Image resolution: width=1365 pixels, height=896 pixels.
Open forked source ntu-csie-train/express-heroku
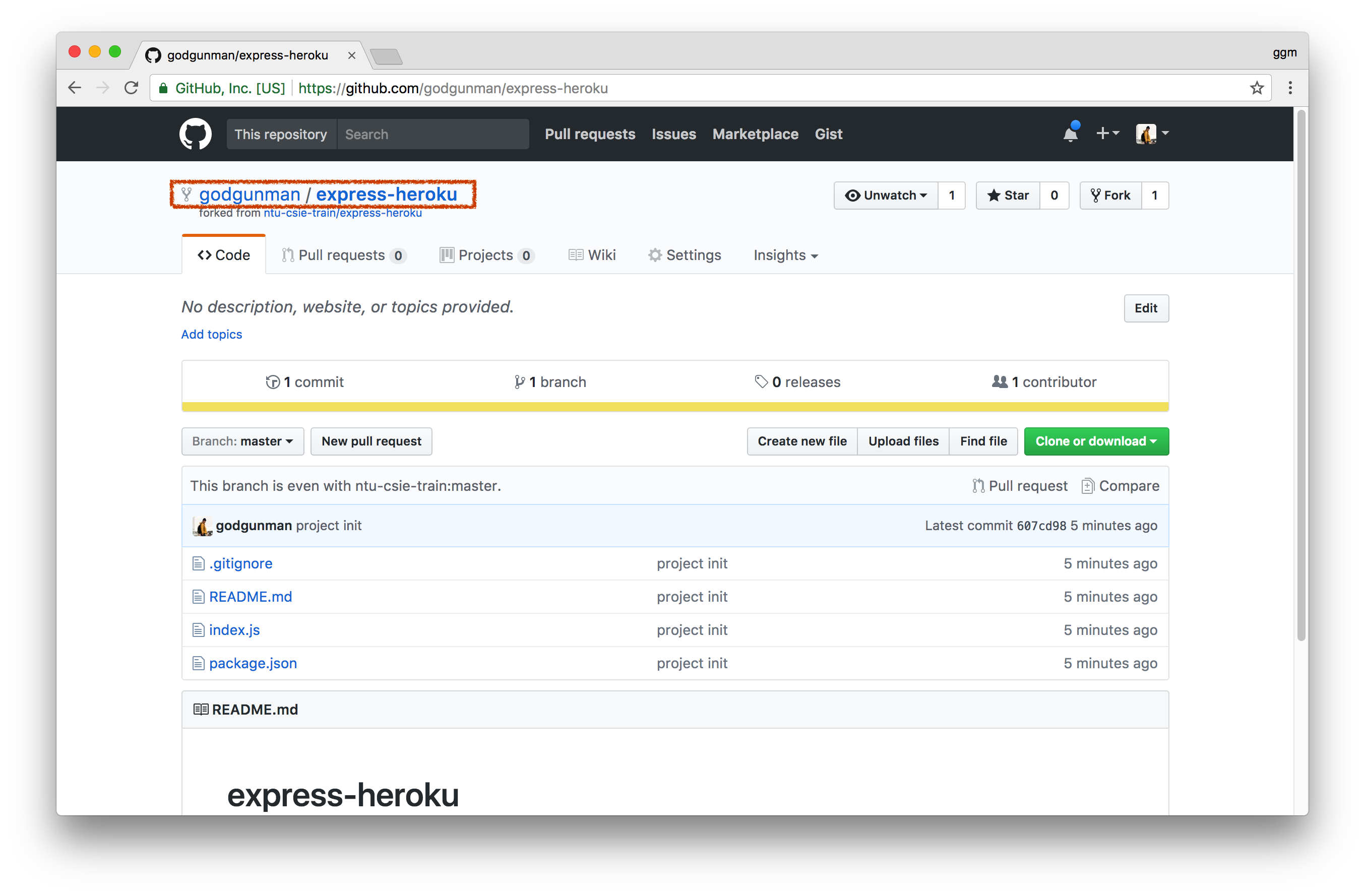coord(342,213)
